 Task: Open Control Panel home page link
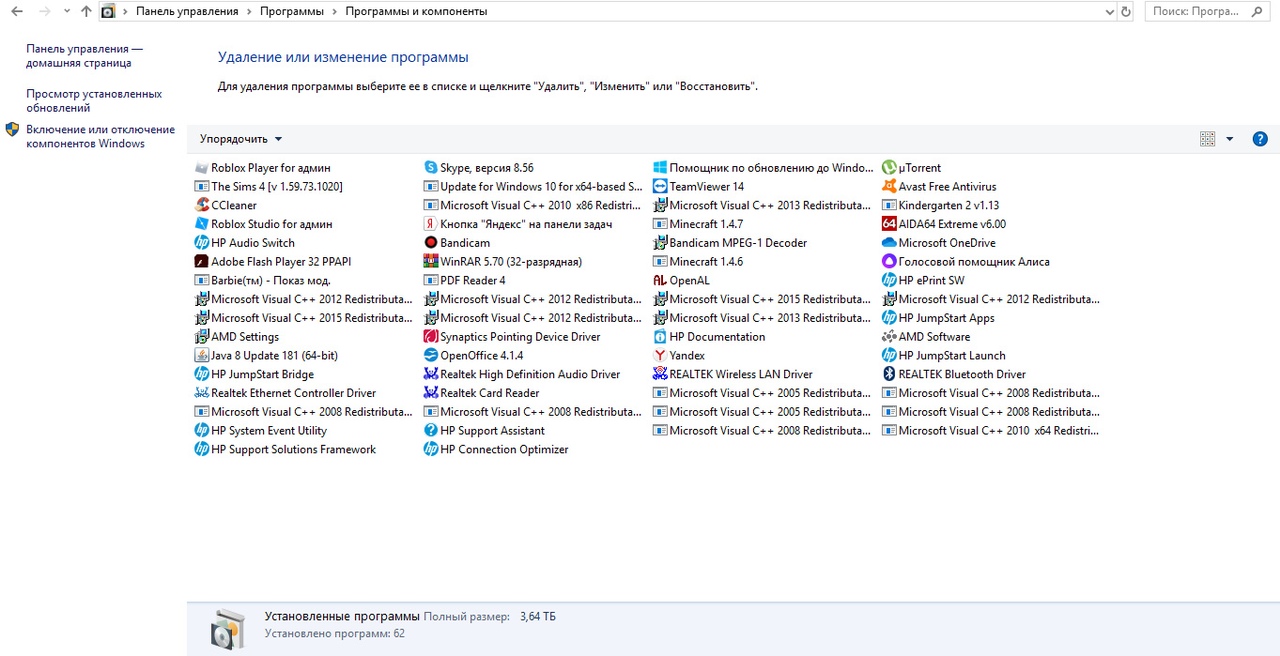pos(84,56)
